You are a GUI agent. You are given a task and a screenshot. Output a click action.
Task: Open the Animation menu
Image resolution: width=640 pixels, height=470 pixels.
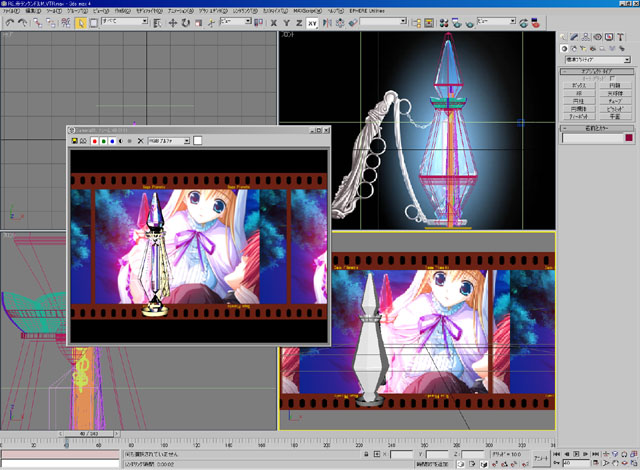180,11
